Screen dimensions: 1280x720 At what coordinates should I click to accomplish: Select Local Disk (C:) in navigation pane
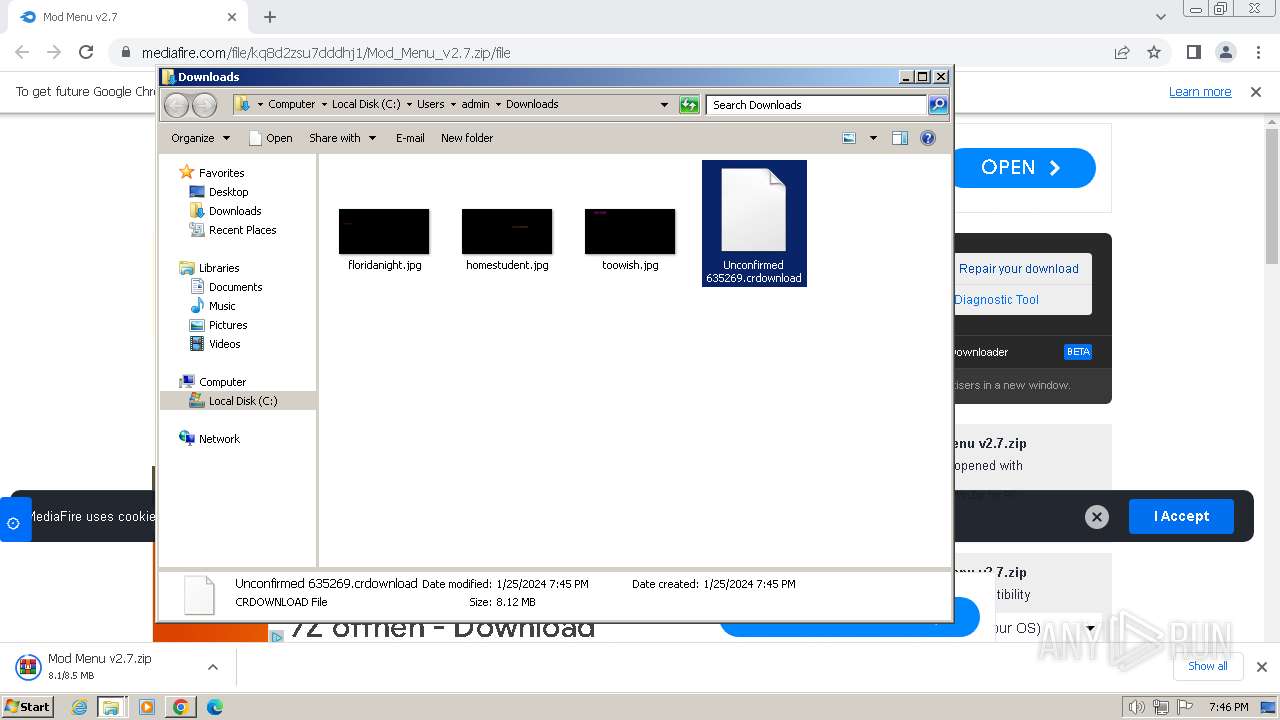coord(243,401)
